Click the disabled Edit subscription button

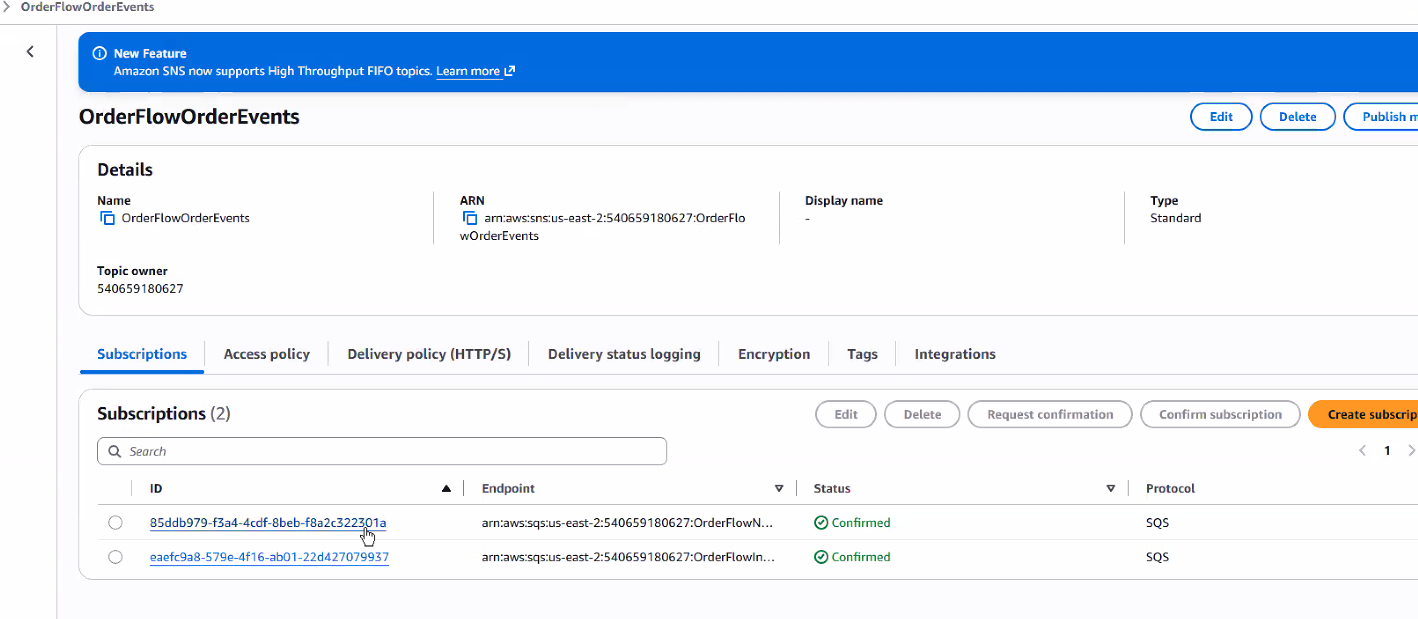click(x=846, y=414)
